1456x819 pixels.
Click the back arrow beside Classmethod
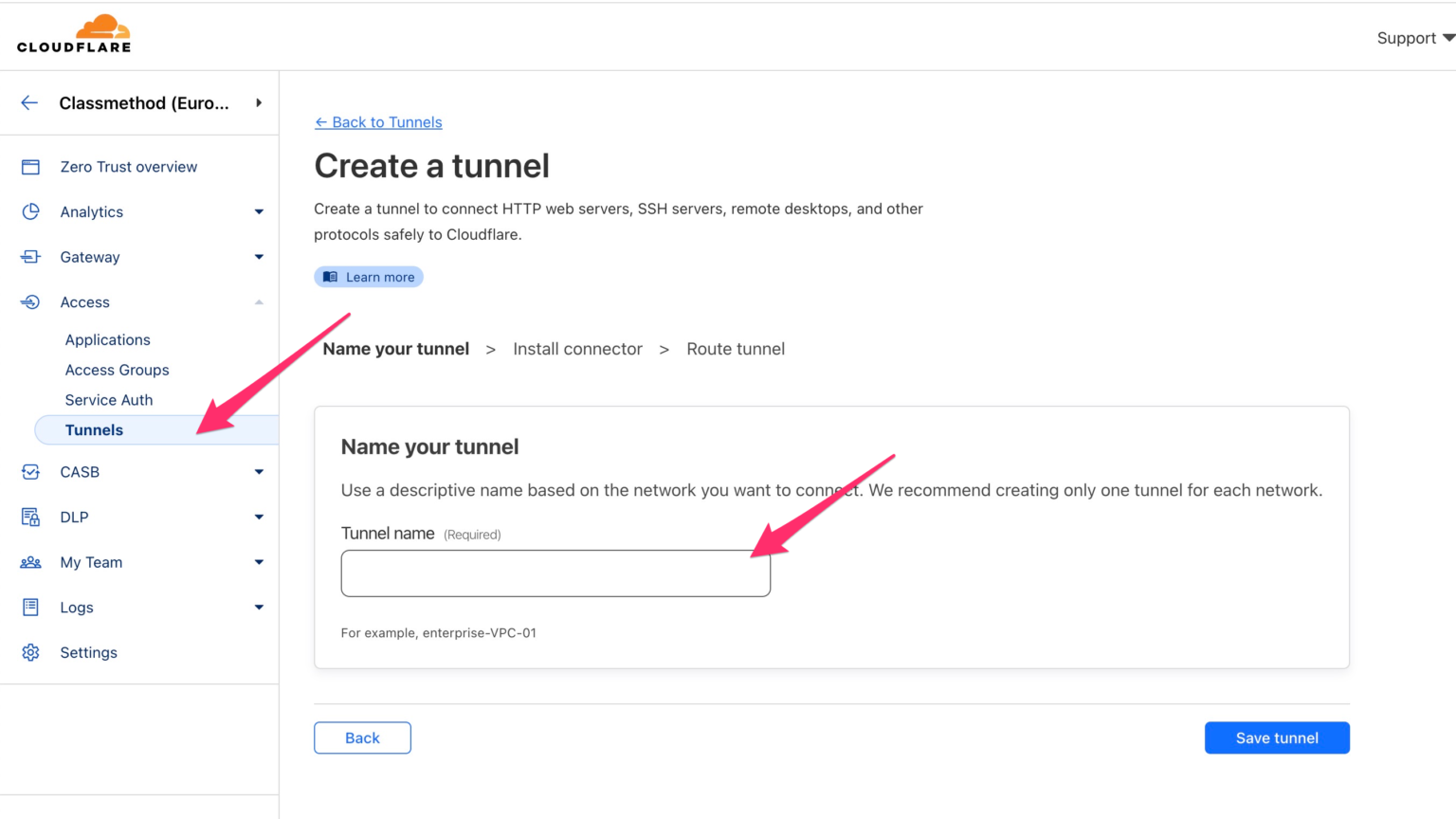(27, 102)
